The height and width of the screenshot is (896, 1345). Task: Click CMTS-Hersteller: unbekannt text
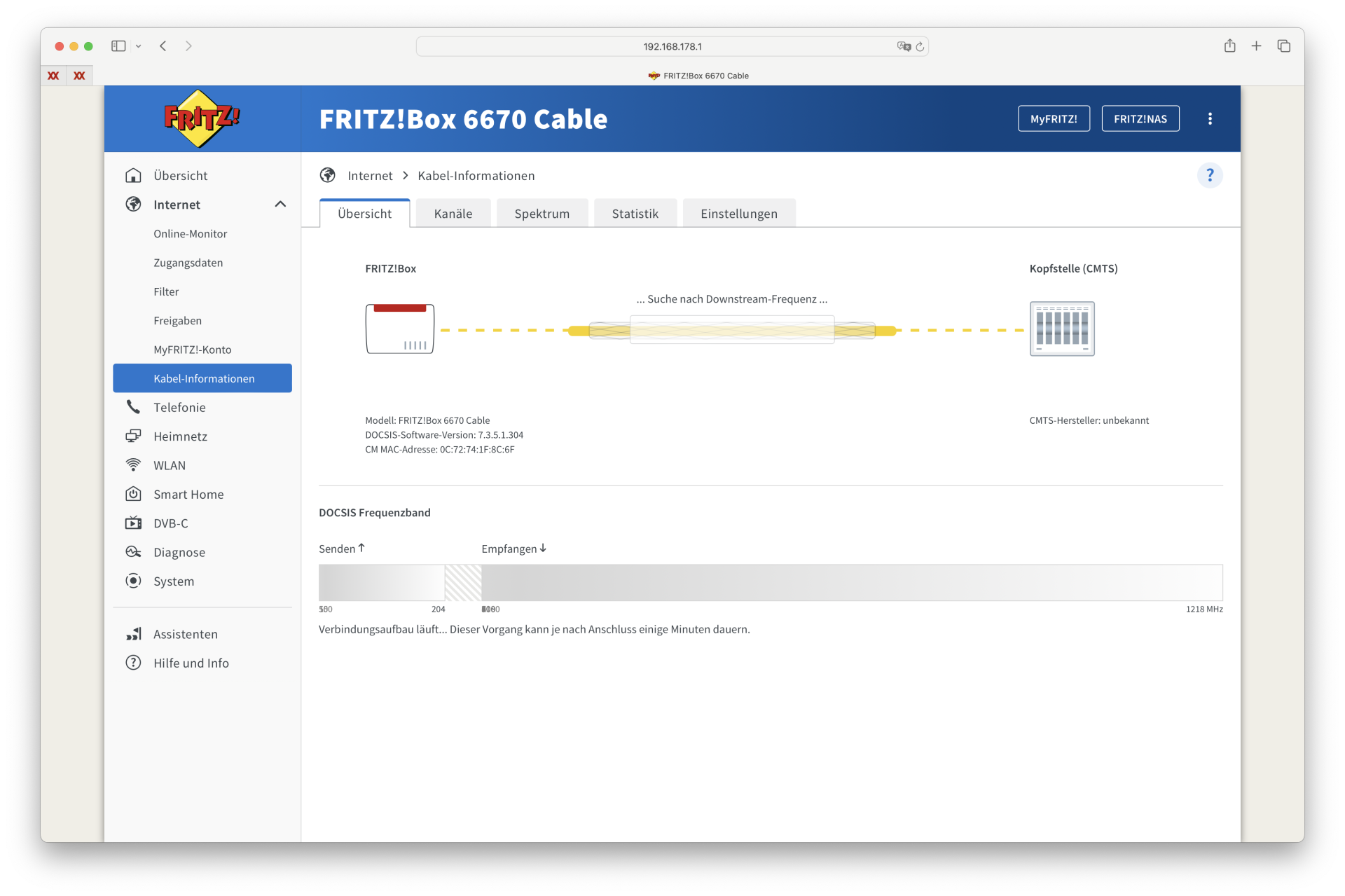point(1089,420)
